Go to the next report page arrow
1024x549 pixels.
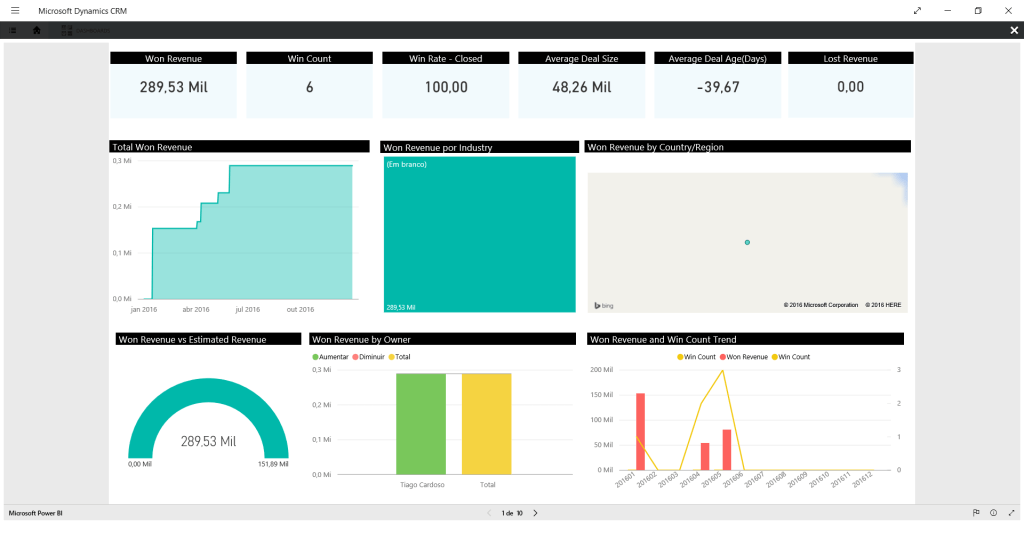536,513
